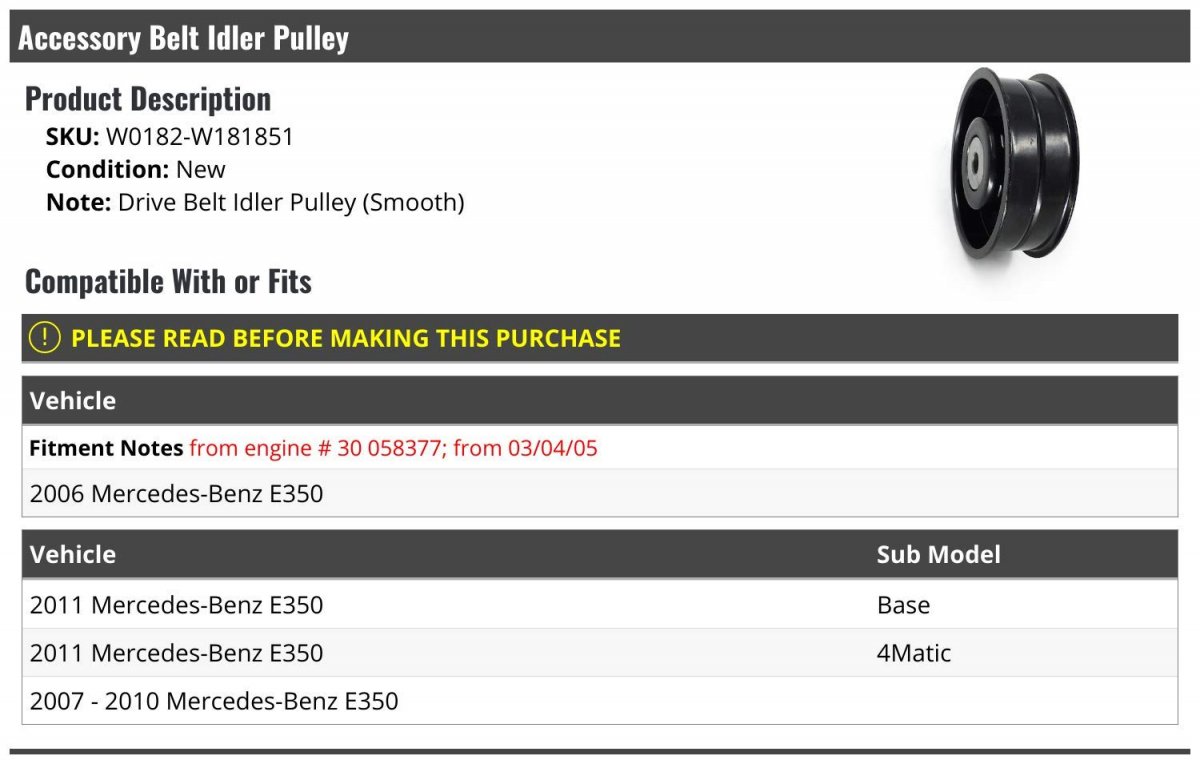Click the 4Matic sub model cell
This screenshot has height=764, width=1200.
(914, 653)
